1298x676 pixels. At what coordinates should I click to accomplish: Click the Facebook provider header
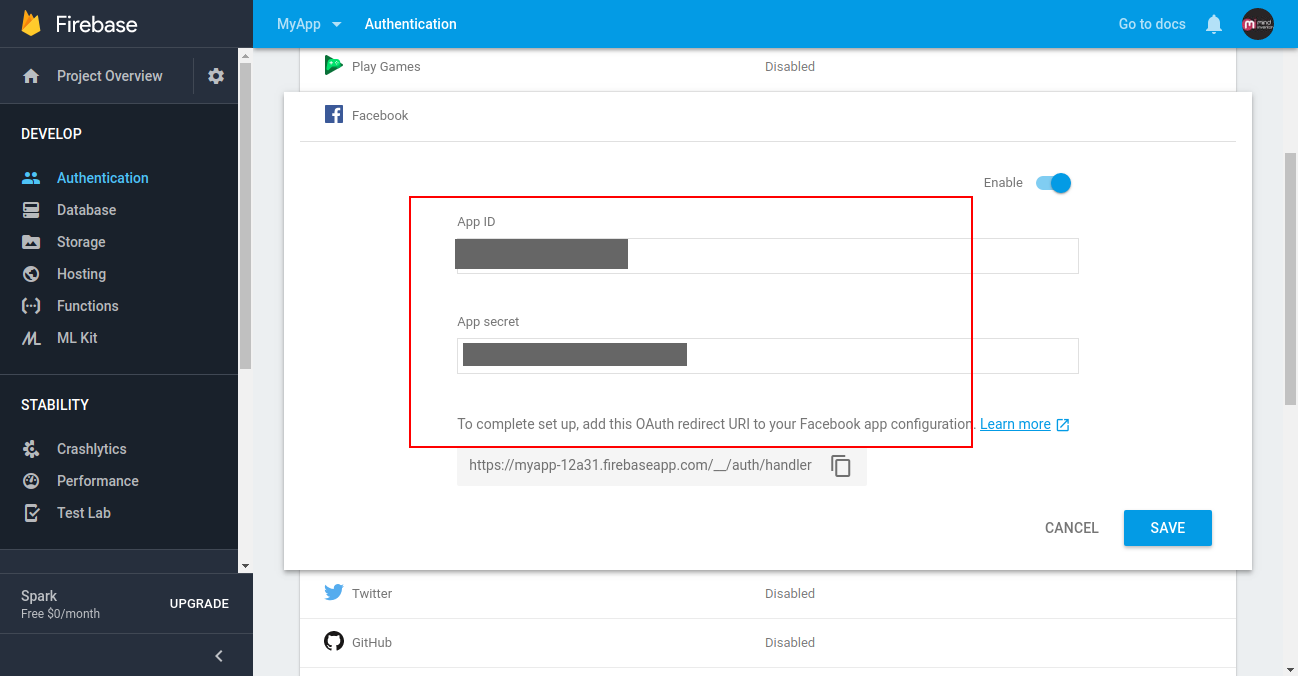tap(768, 116)
